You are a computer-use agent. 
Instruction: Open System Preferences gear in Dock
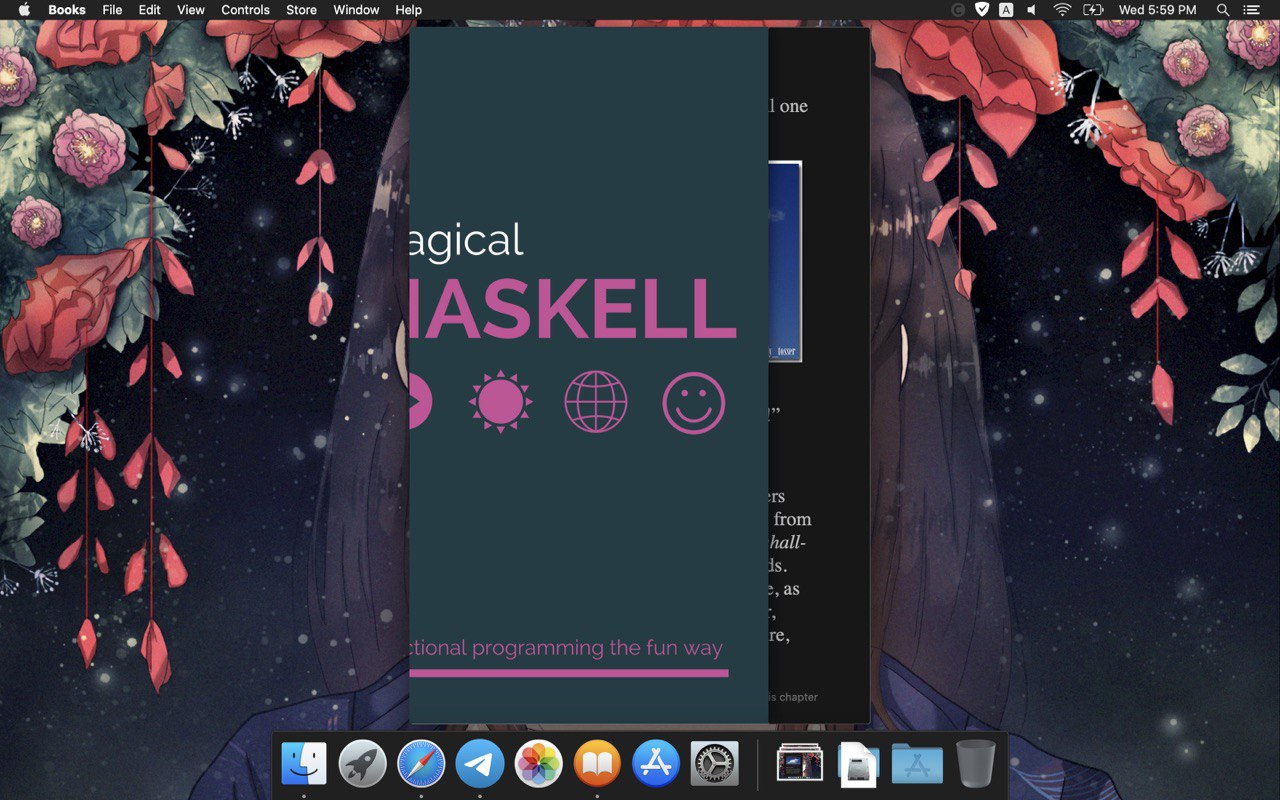coord(715,764)
